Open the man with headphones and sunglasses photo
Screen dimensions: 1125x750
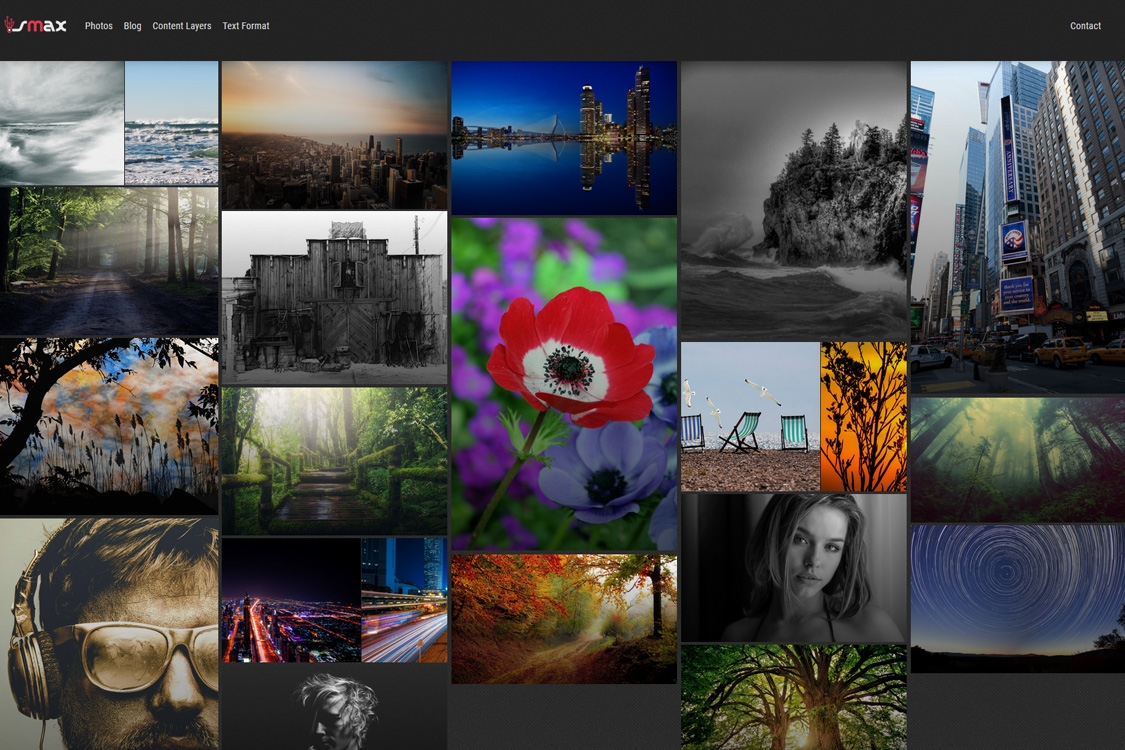coord(109,634)
